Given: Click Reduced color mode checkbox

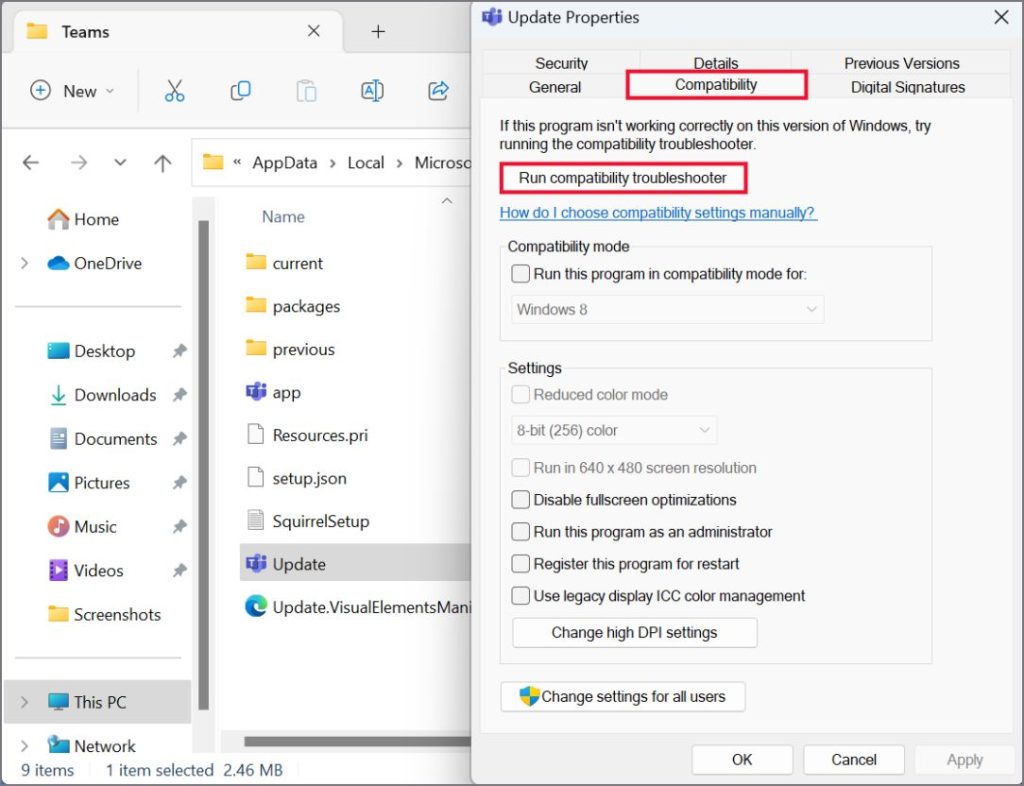Looking at the screenshot, I should tap(520, 394).
